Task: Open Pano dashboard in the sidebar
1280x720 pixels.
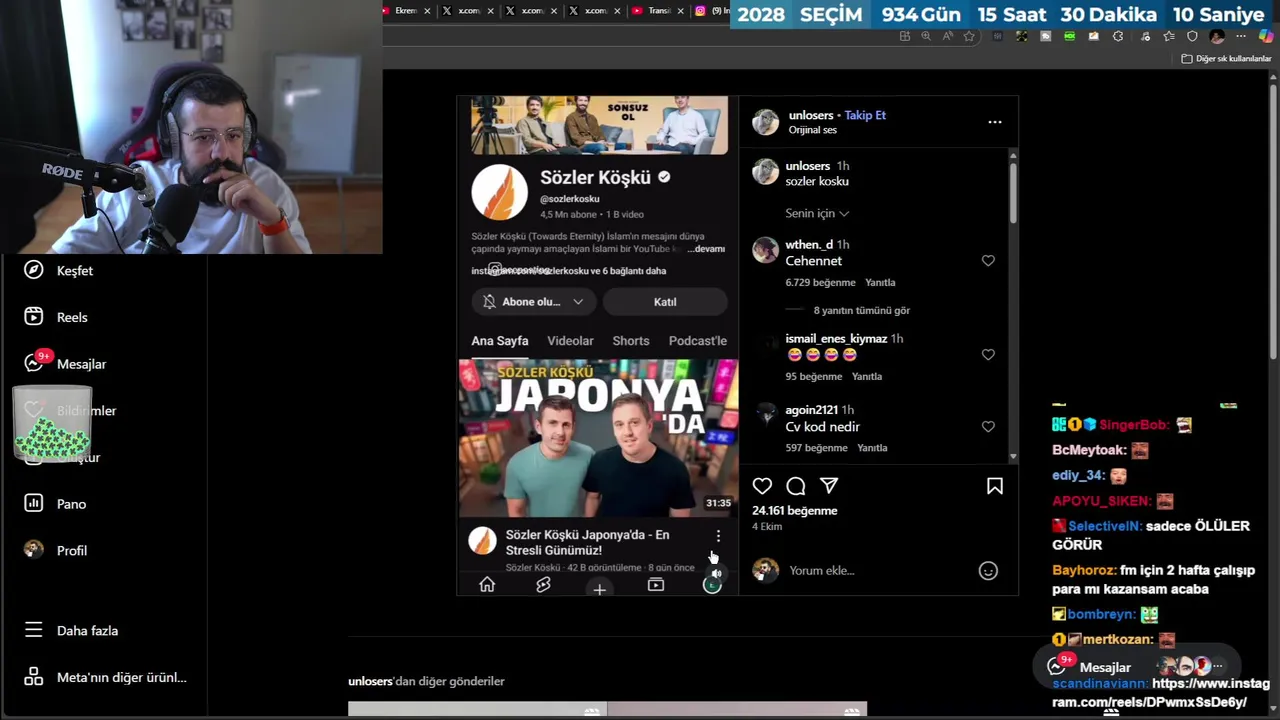Action: (x=56, y=504)
